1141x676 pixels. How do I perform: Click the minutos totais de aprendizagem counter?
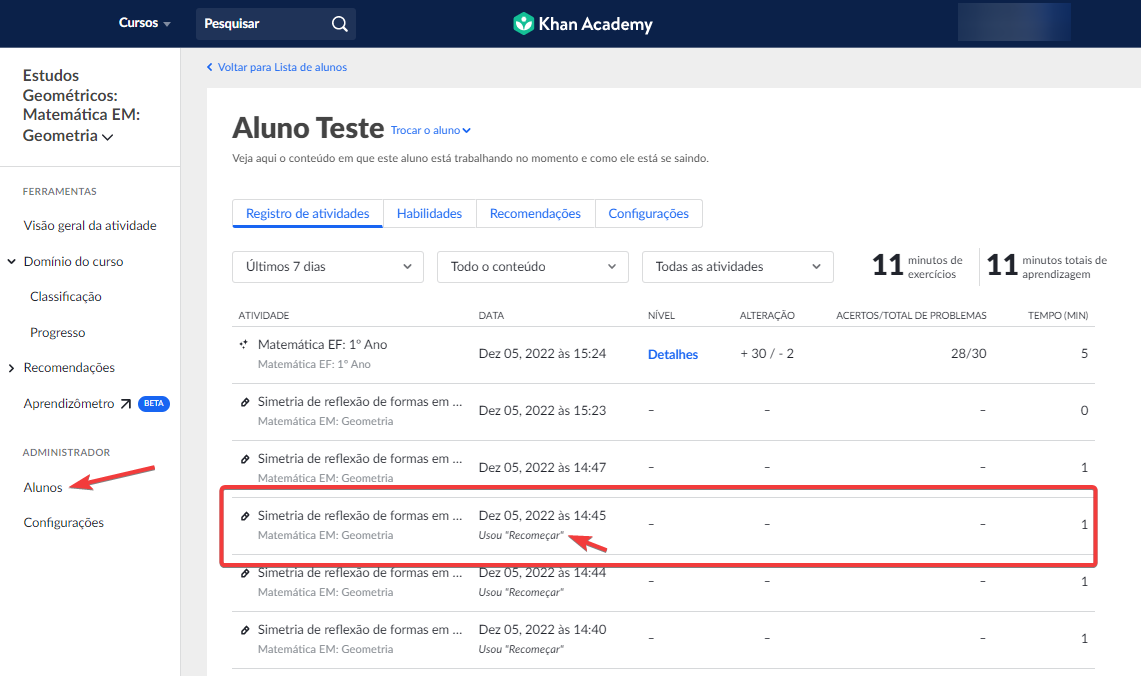coord(1046,266)
